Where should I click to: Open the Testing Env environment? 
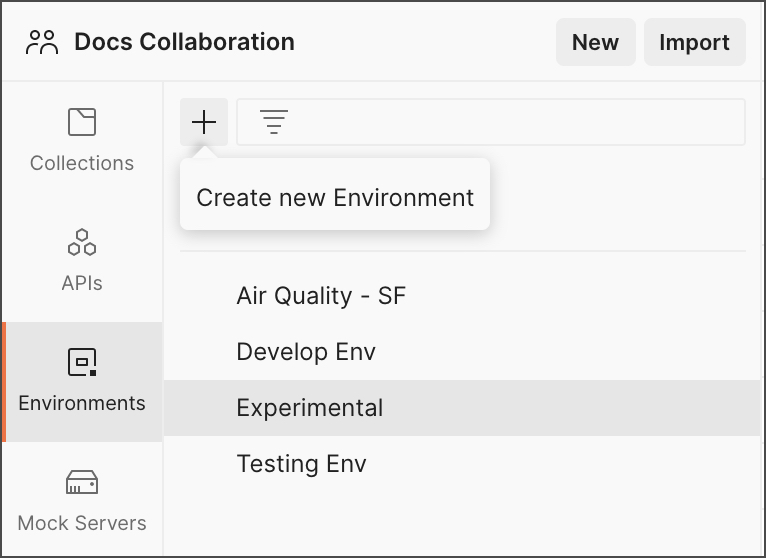(301, 464)
